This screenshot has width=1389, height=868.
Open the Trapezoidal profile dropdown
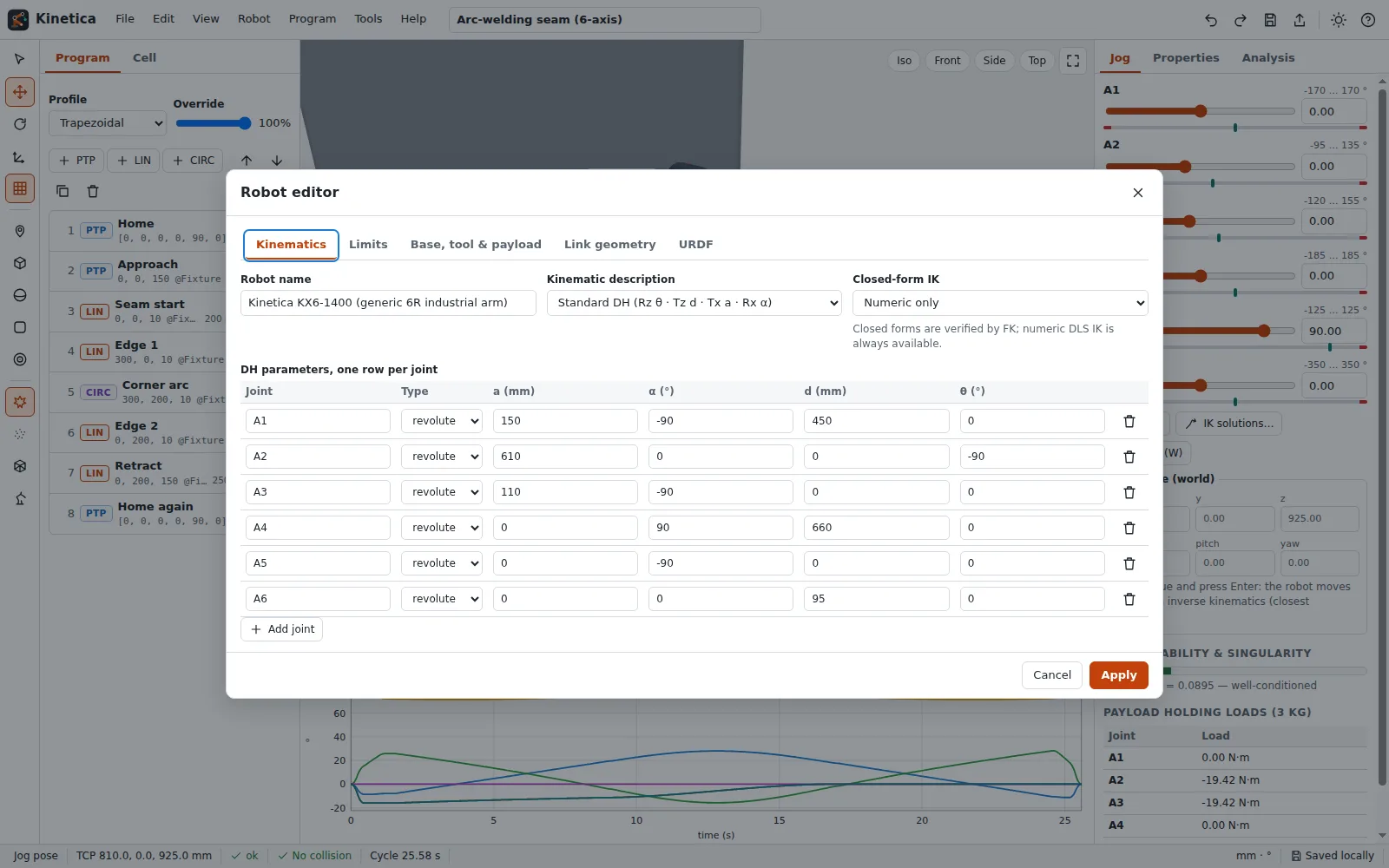[108, 123]
